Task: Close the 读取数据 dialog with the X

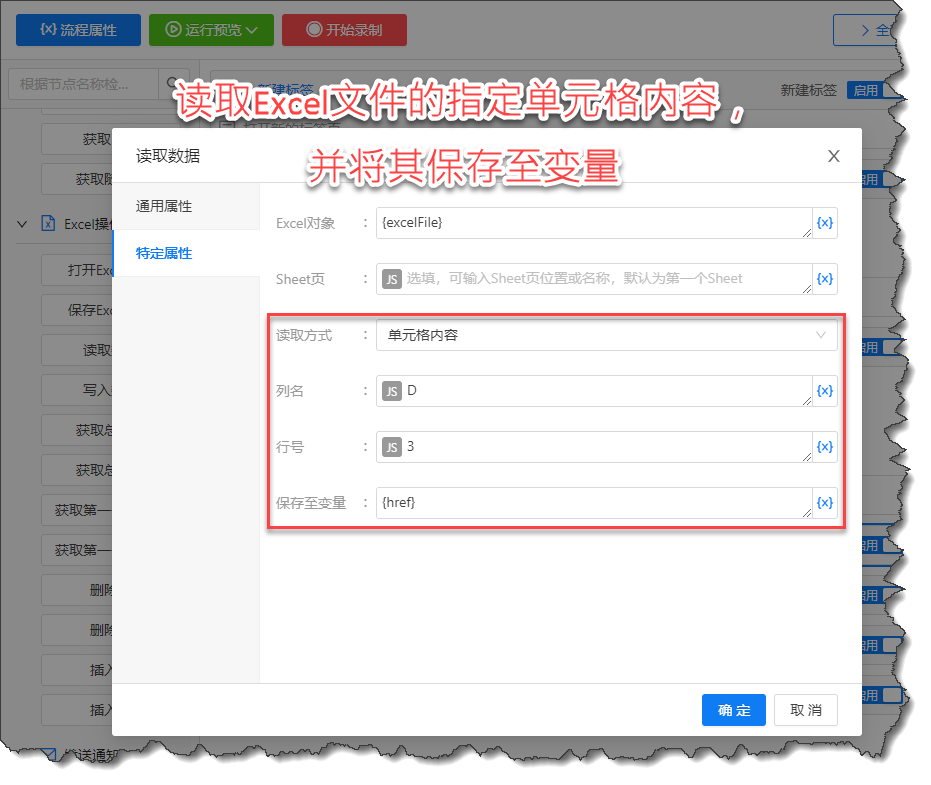Action: [834, 156]
